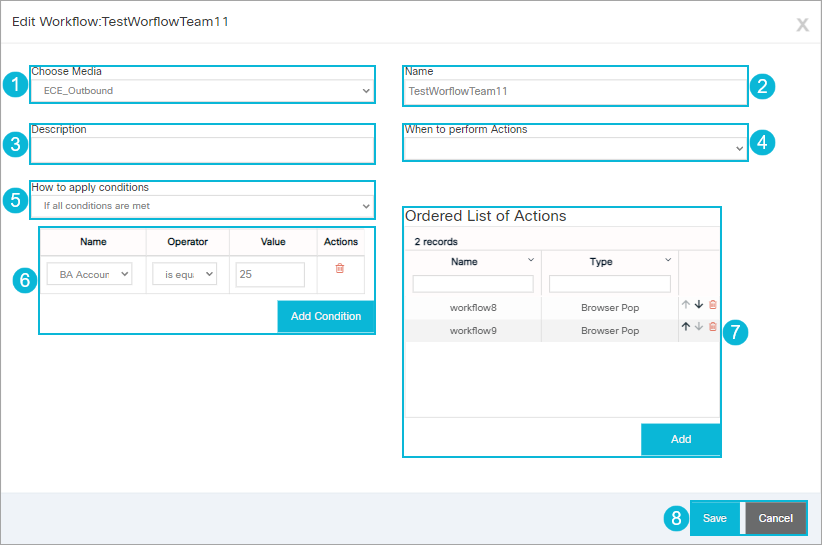Click the disabled up arrow for workflow8
Viewport: 822px width, 545px height.
686,304
